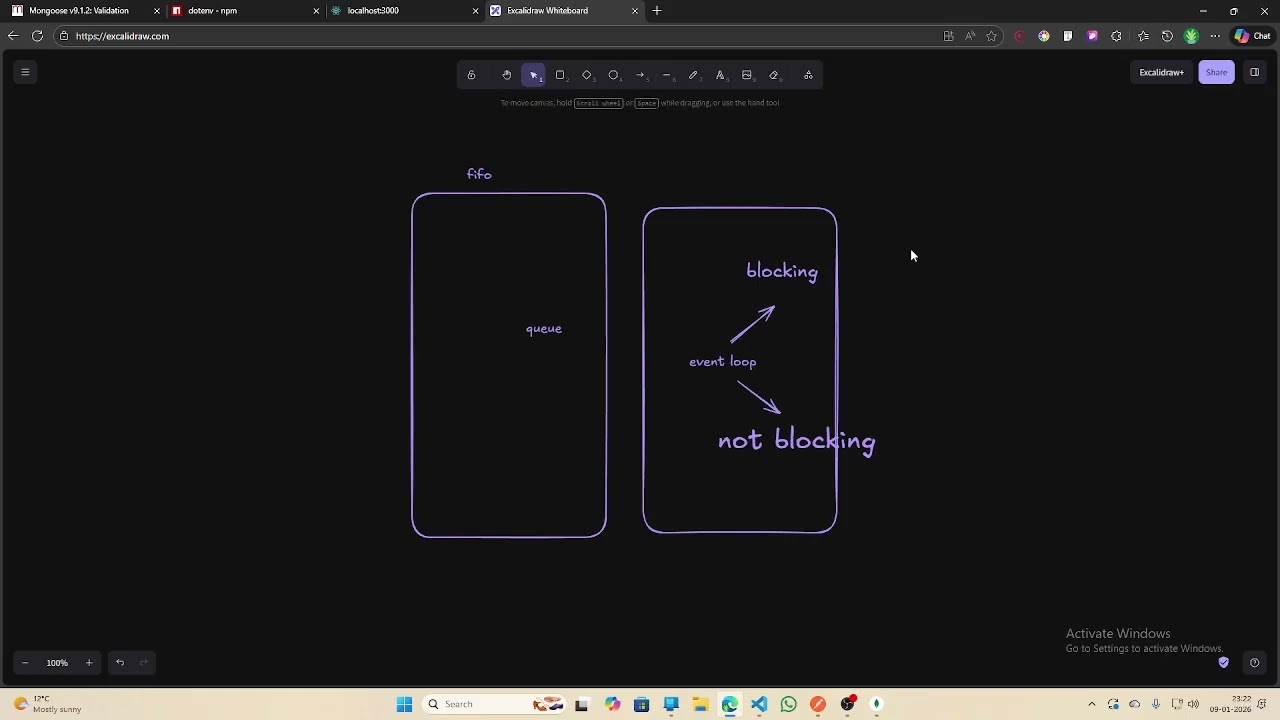The width and height of the screenshot is (1280, 720).
Task: Open Copilot Chat button
Action: click(1252, 36)
